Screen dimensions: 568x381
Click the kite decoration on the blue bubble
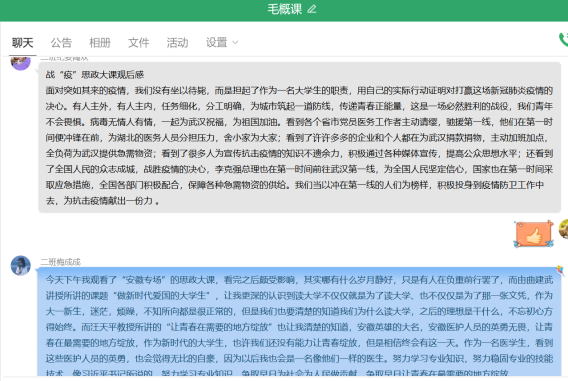pyautogui.click(x=560, y=271)
